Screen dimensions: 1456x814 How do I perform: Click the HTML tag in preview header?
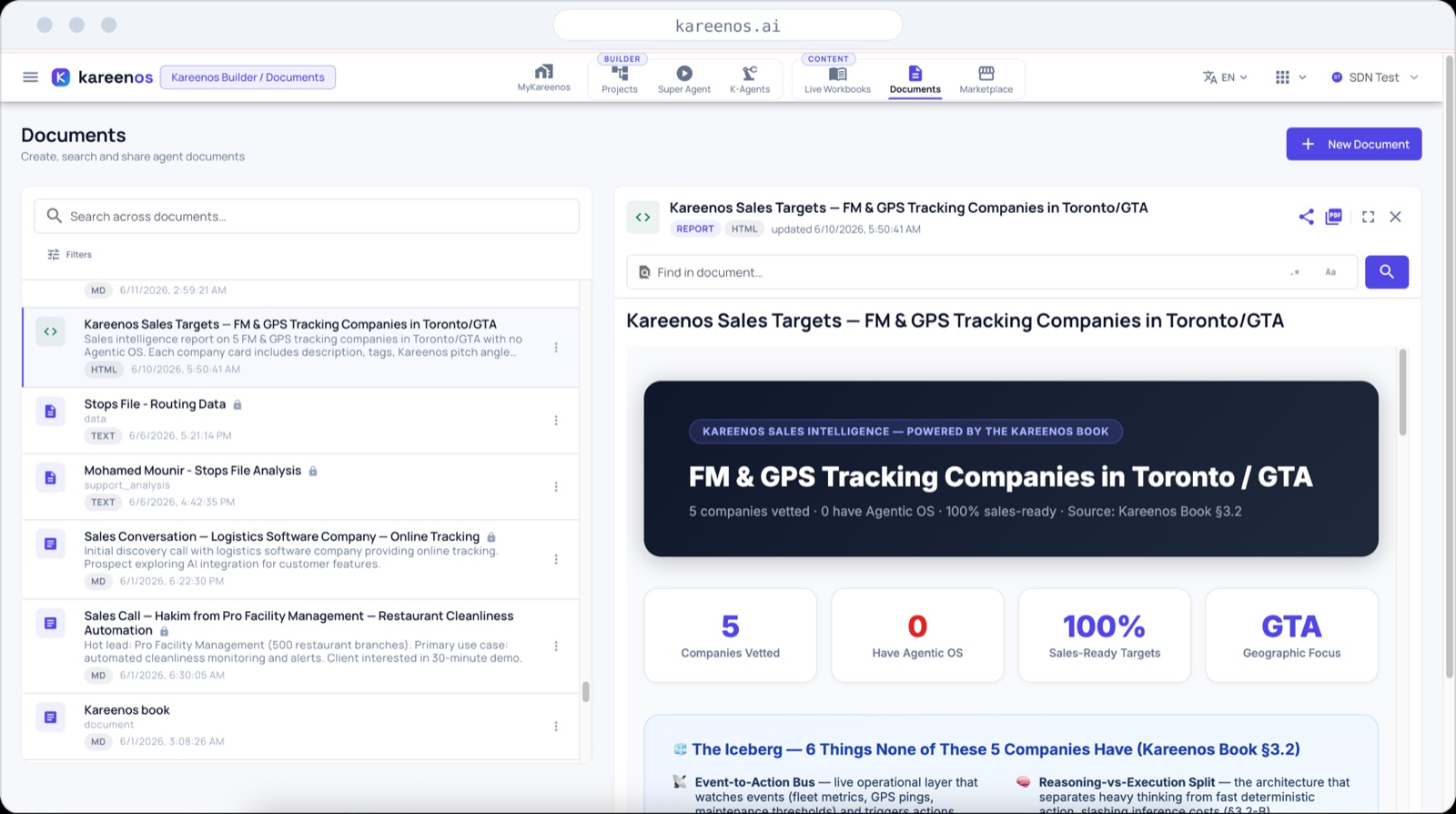744,229
